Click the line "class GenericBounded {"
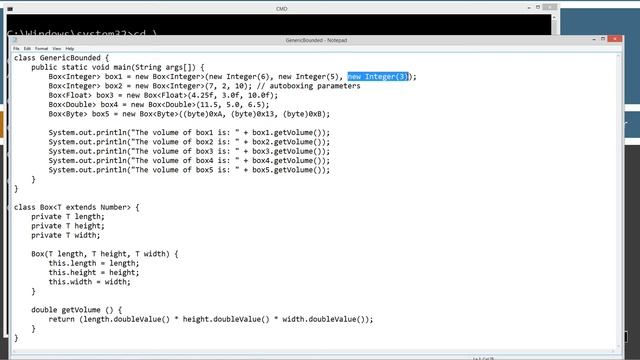This screenshot has height=360, width=640. coord(62,58)
